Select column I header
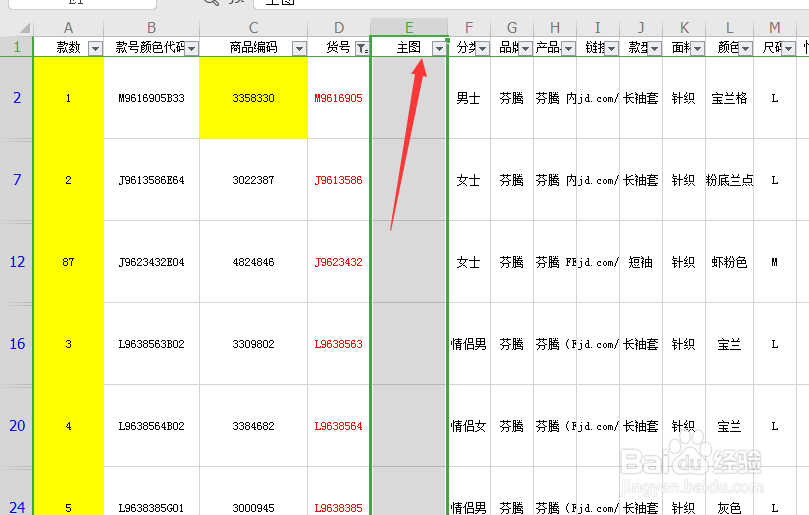 tap(597, 27)
